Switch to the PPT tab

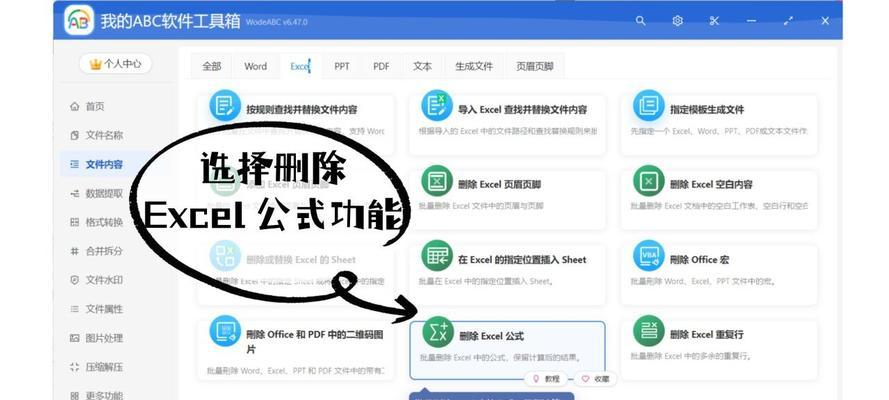tap(342, 66)
